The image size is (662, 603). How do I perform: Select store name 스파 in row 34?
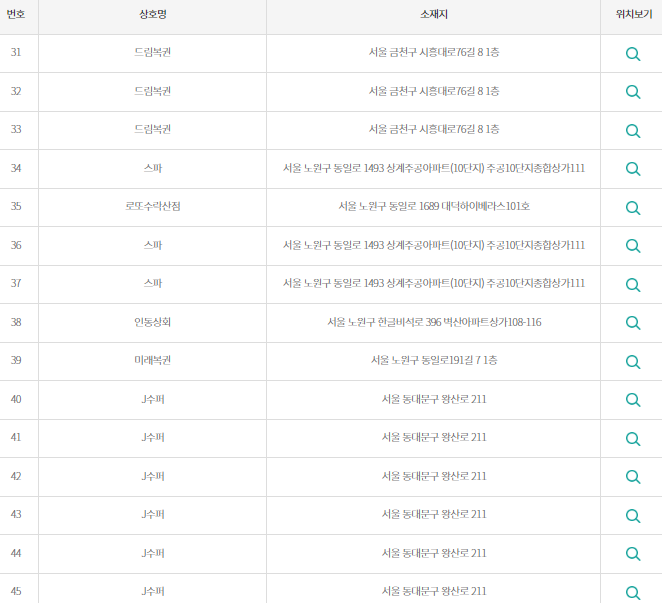[x=153, y=168]
